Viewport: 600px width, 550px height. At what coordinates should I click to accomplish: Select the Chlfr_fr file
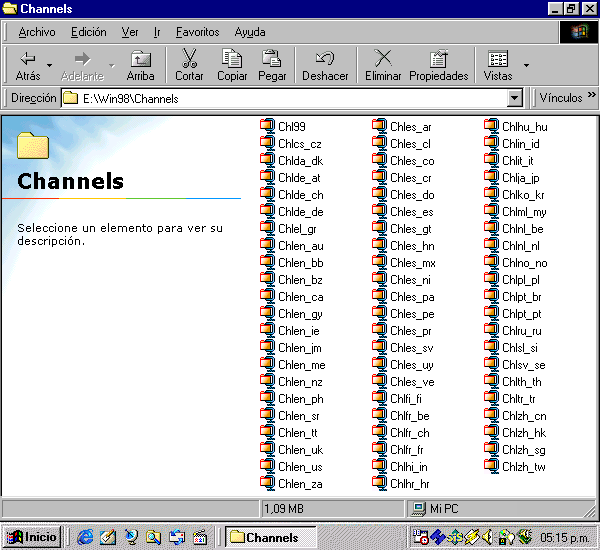(398, 450)
